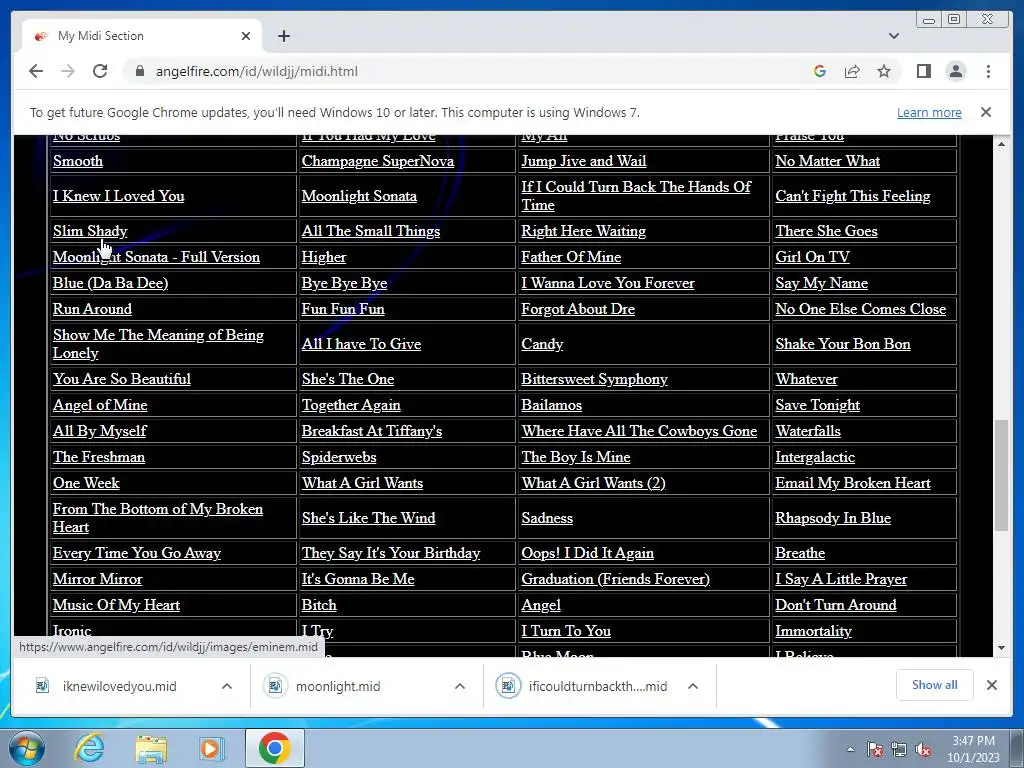Open the Learn more link
The width and height of the screenshot is (1024, 768).
pyautogui.click(x=929, y=112)
